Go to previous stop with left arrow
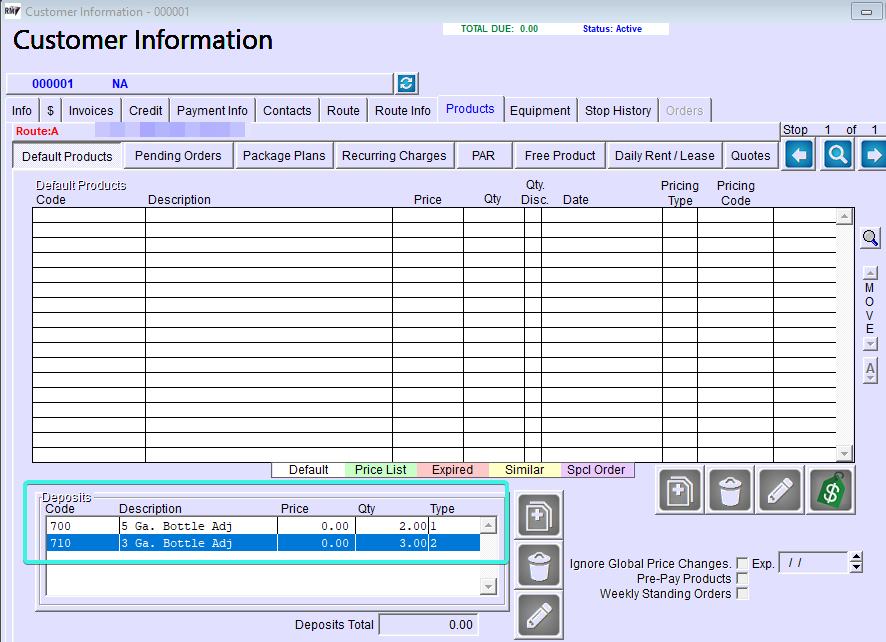 coord(799,154)
